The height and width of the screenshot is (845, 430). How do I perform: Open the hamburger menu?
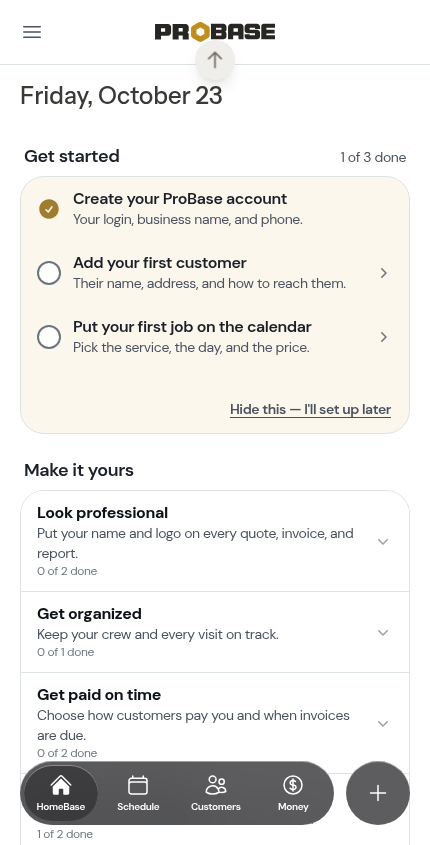(32, 32)
